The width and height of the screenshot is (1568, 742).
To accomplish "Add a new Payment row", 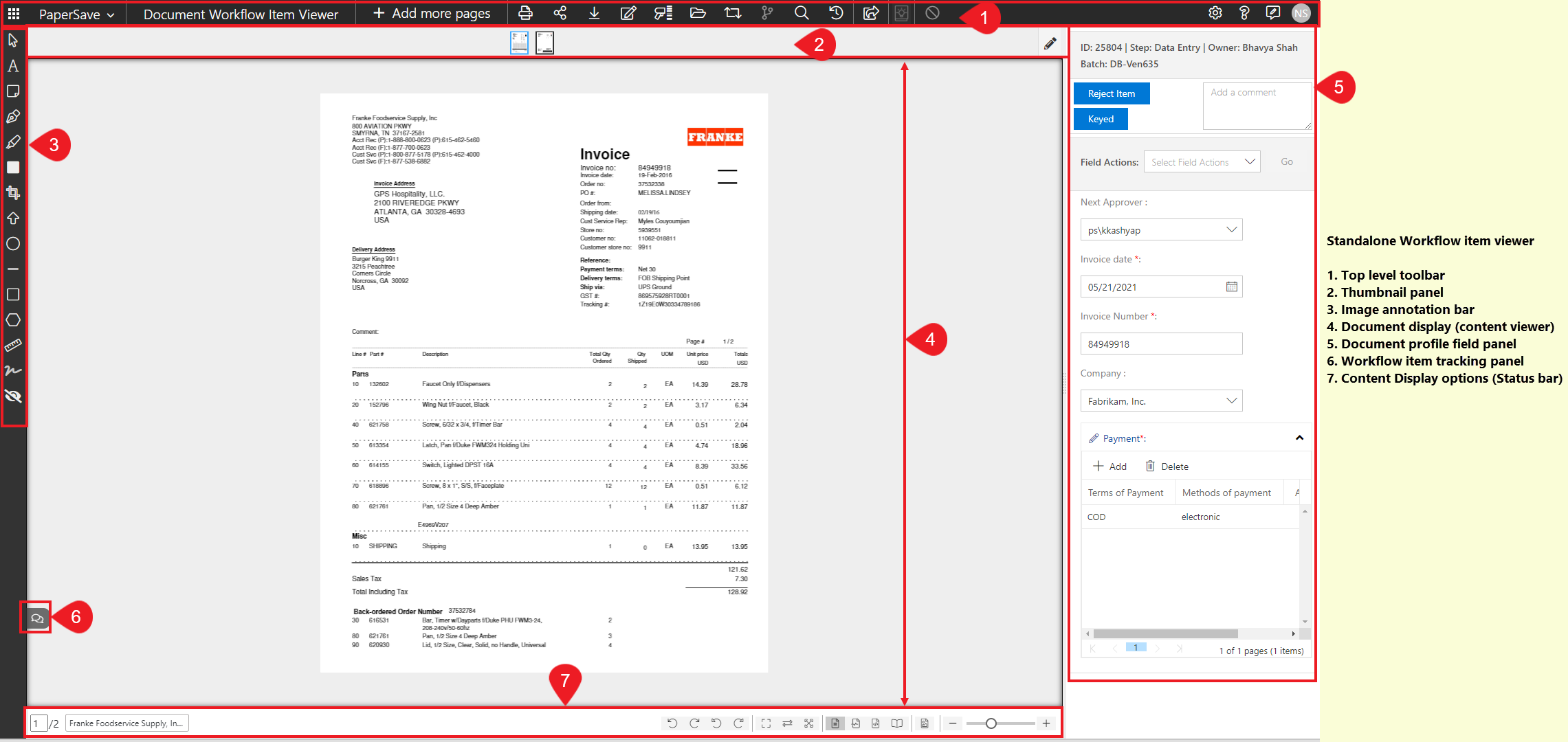I will pyautogui.click(x=1110, y=466).
